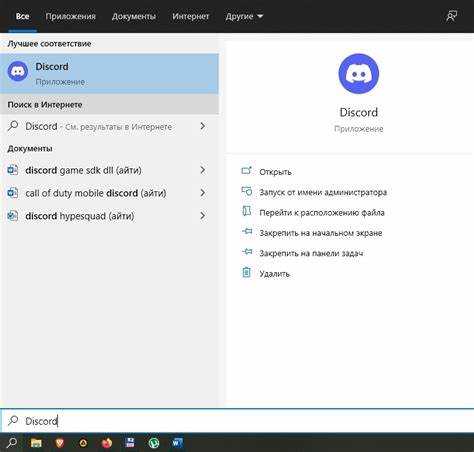Image resolution: width=474 pixels, height=452 pixels.
Task: Select Discord - См. результаты в Интернете
Action: click(109, 126)
